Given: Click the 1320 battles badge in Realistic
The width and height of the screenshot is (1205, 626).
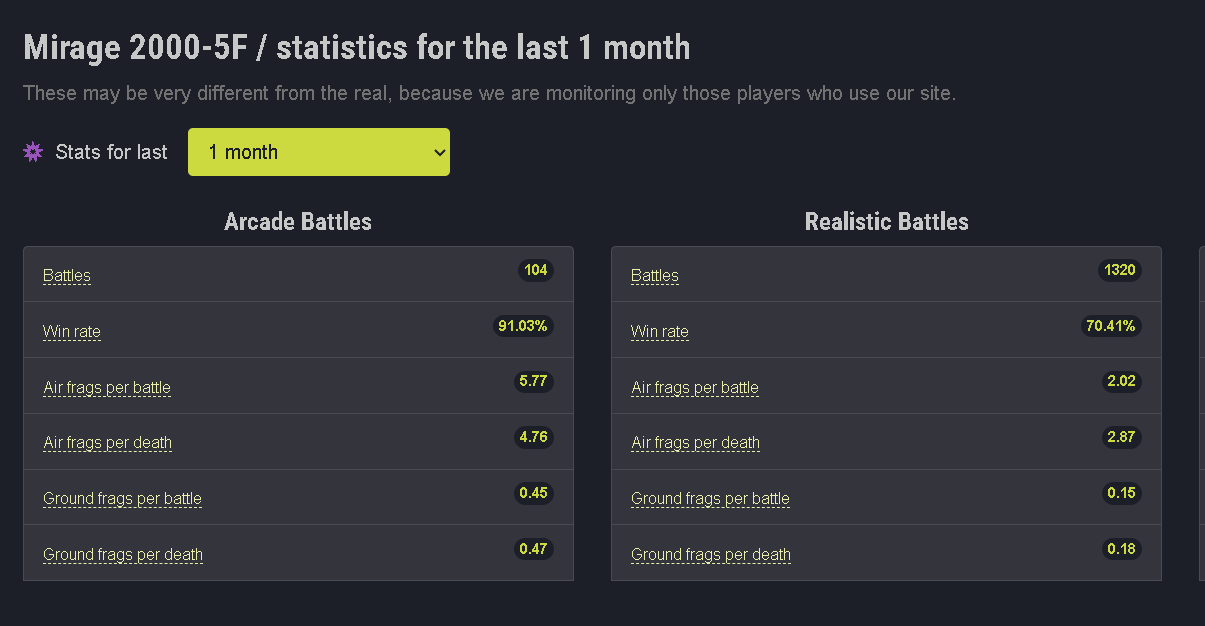Looking at the screenshot, I should (x=1120, y=270).
